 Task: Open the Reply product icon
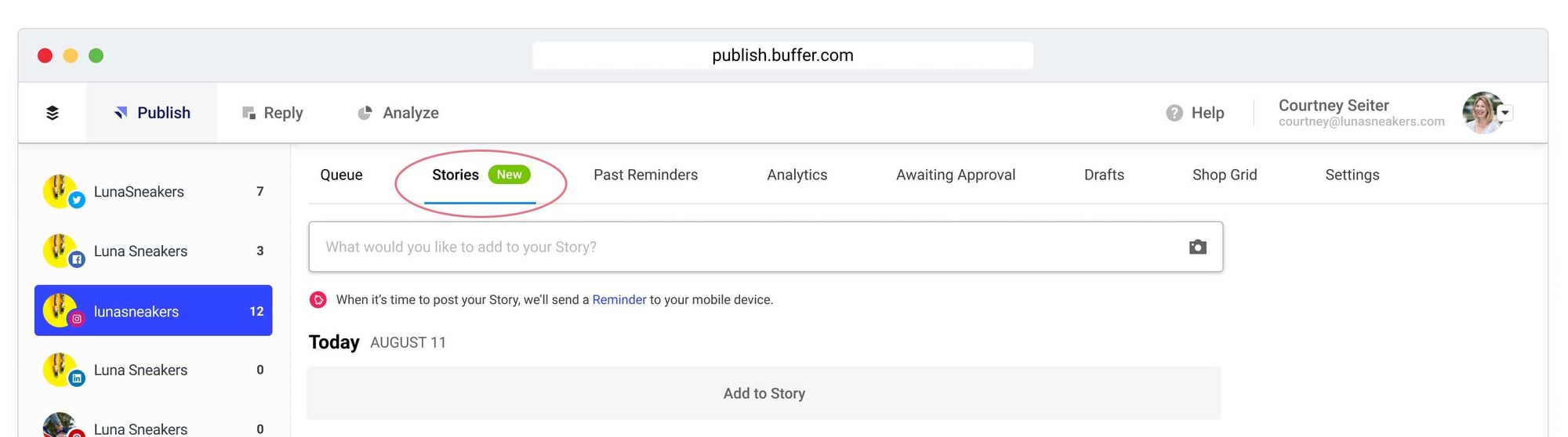249,113
